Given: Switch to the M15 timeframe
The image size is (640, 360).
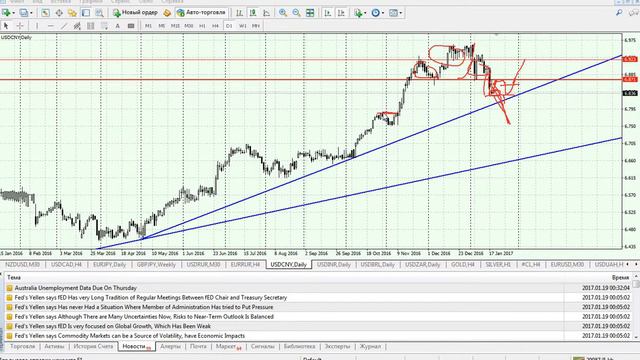Looking at the screenshot, I should [175, 26].
